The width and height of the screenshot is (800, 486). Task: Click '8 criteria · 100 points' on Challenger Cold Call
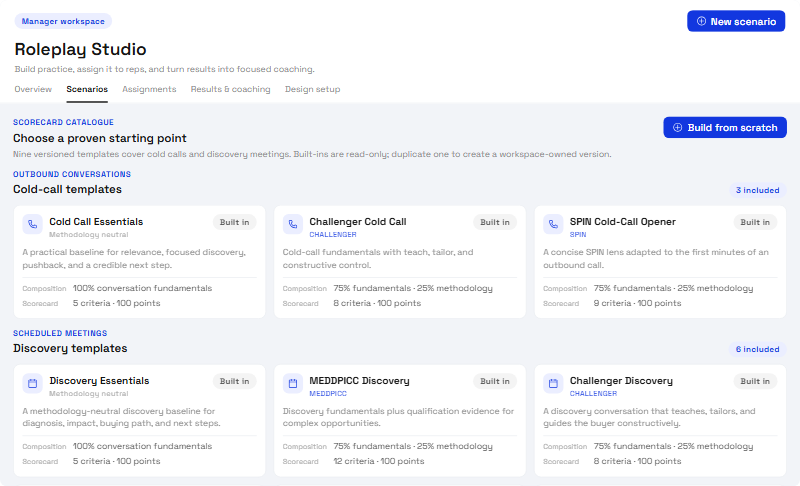tap(377, 303)
